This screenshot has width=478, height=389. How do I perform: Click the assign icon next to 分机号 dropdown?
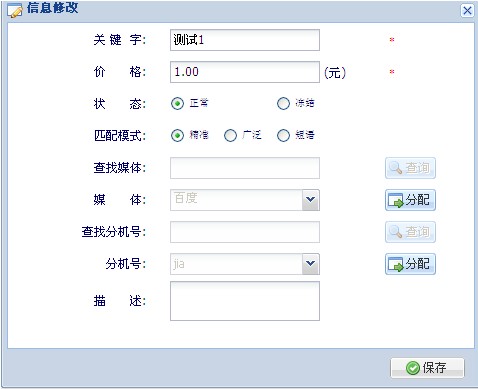[x=396, y=264]
